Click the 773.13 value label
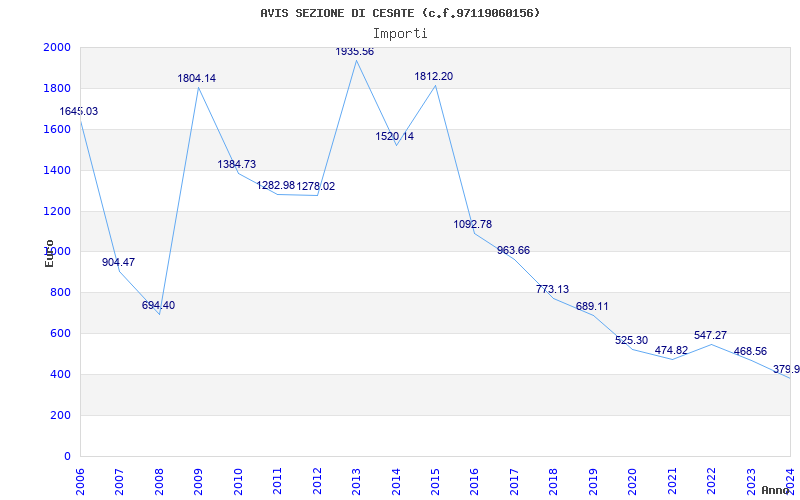The height and width of the screenshot is (500, 800). [x=553, y=289]
